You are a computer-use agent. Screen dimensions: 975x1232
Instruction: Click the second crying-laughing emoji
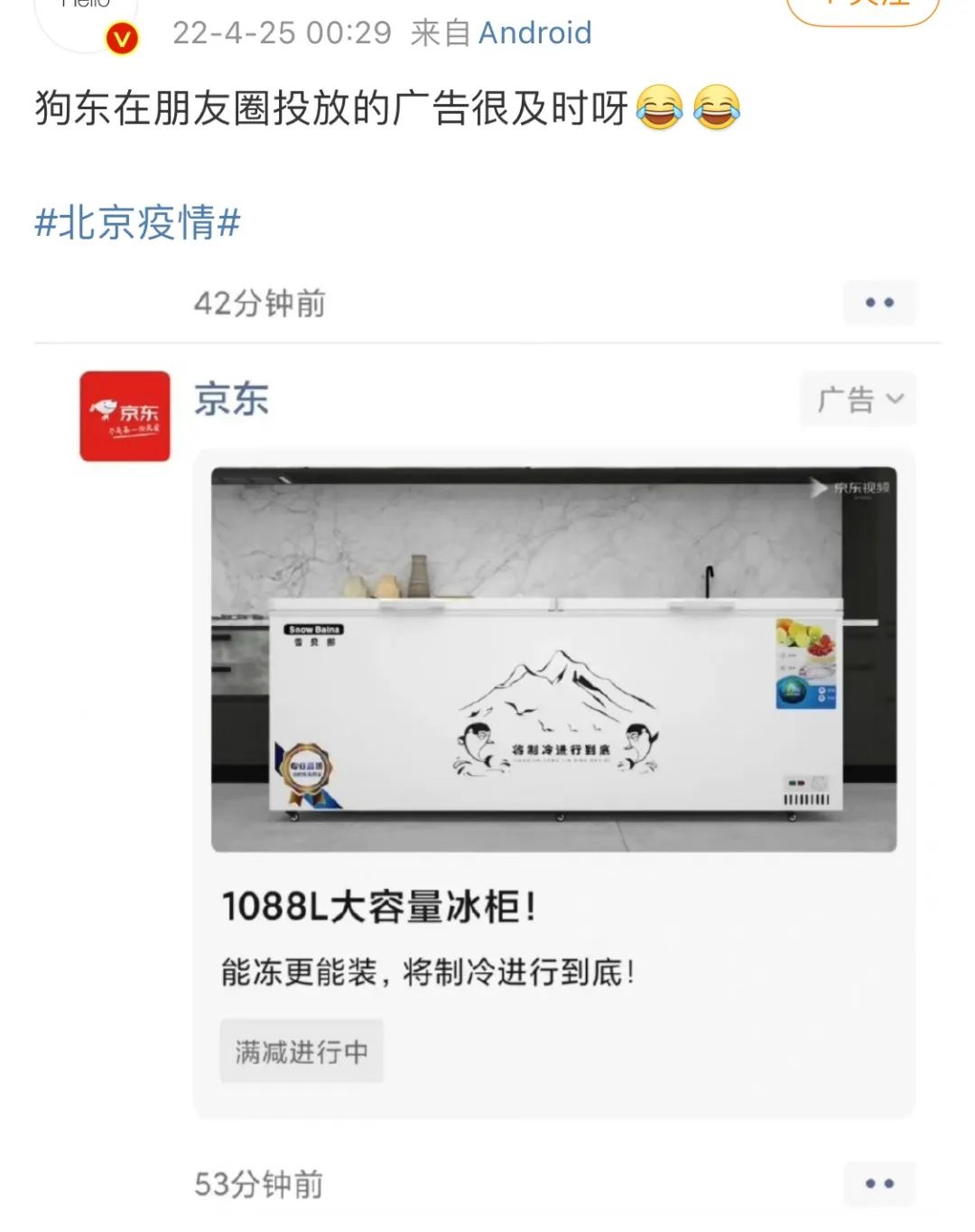(x=717, y=107)
